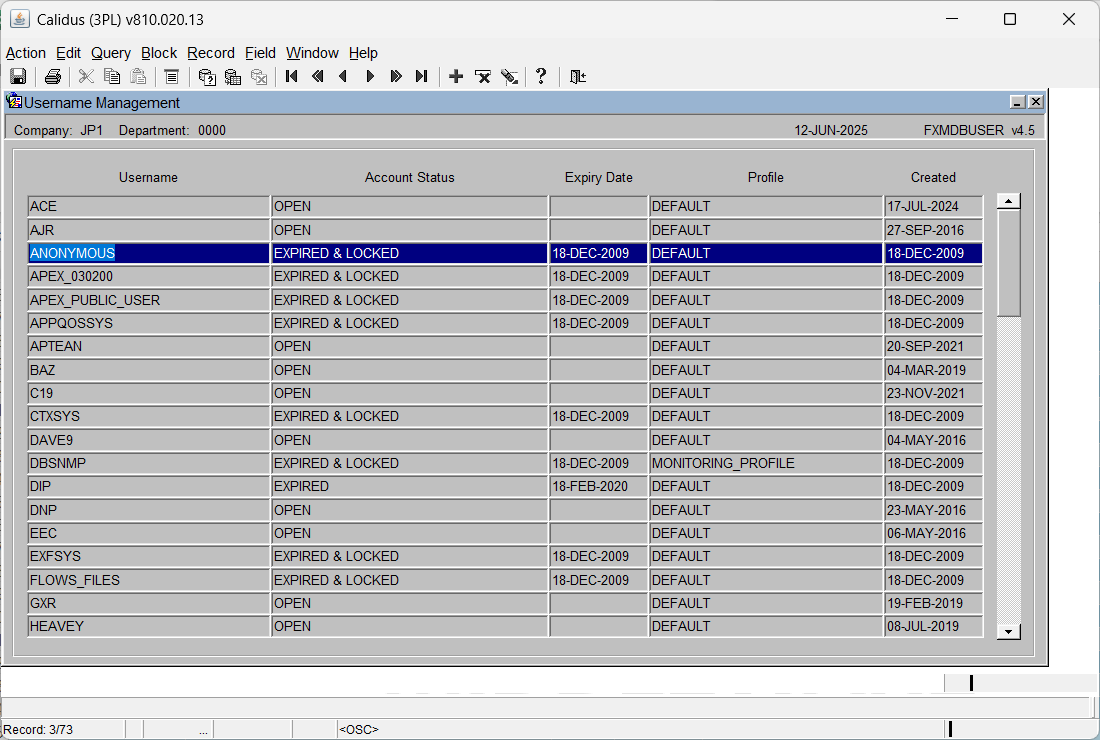This screenshot has height=740, width=1100.
Task: Click the Insert Record plus icon
Action: point(456,76)
